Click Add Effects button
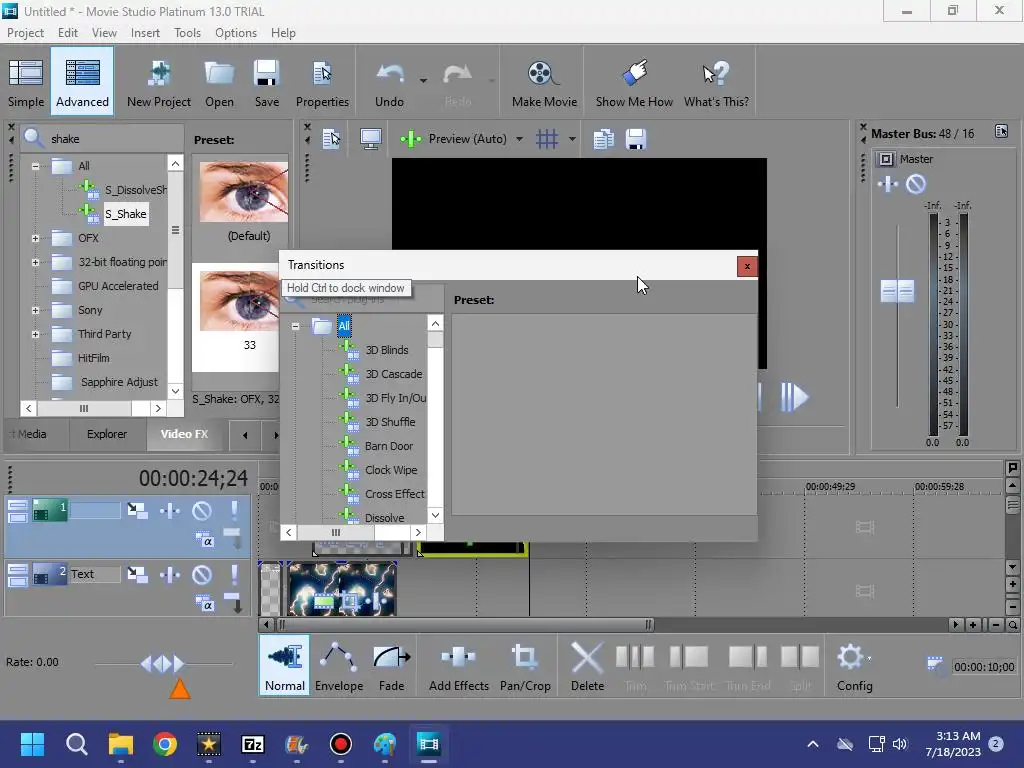Viewport: 1024px width, 768px height. coord(458,665)
